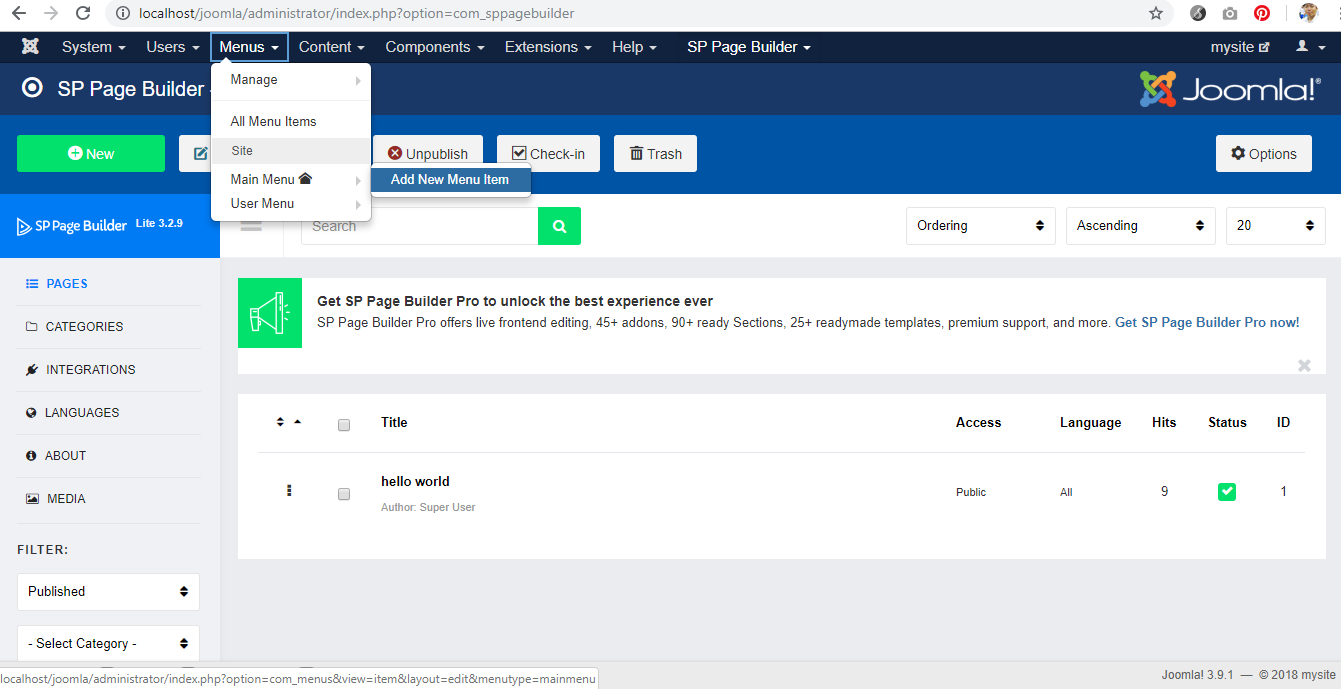Image resolution: width=1341 pixels, height=689 pixels.
Task: Bookmark this page with the star icon
Action: coord(1156,13)
